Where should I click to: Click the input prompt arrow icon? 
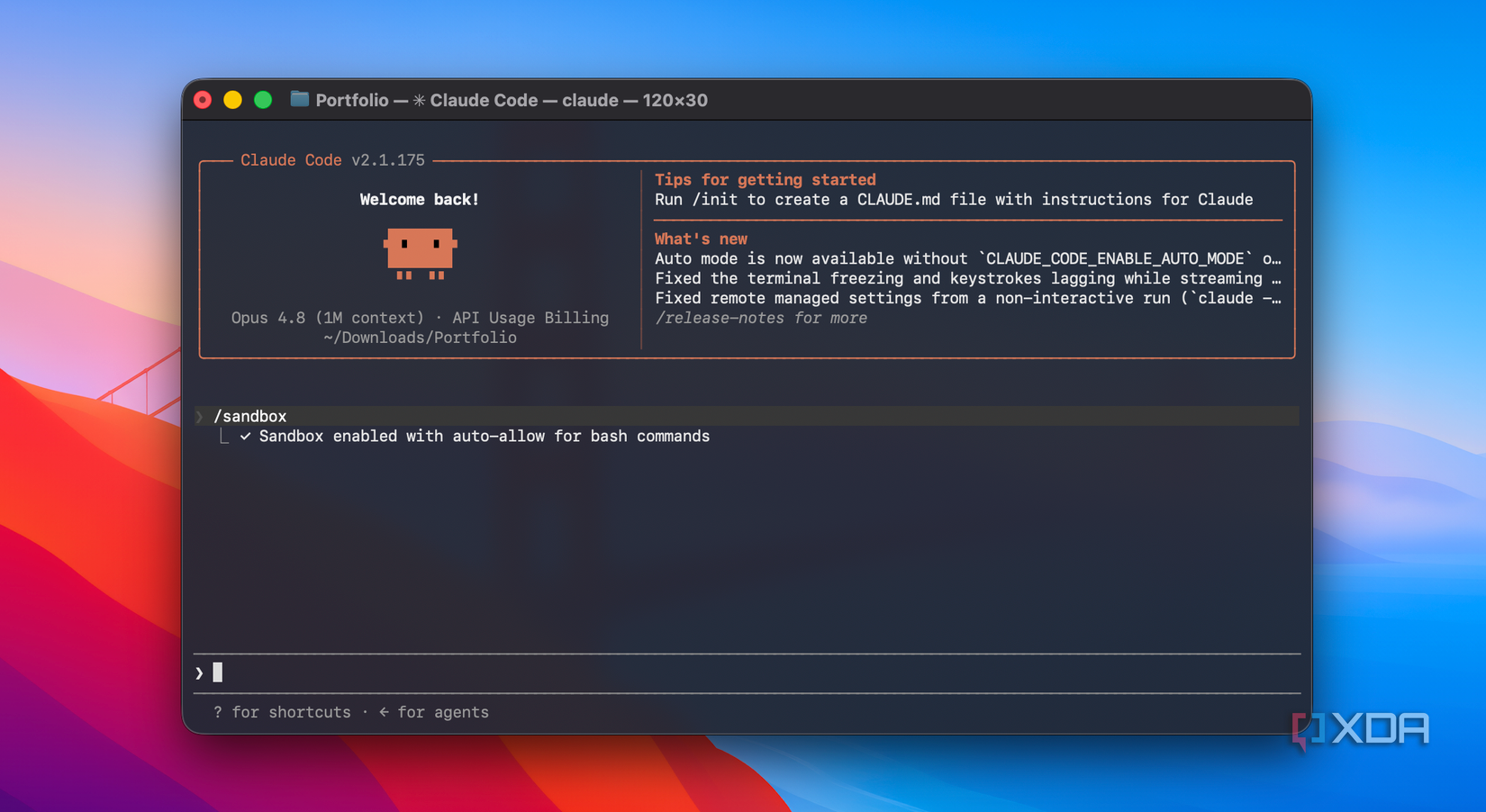click(199, 673)
